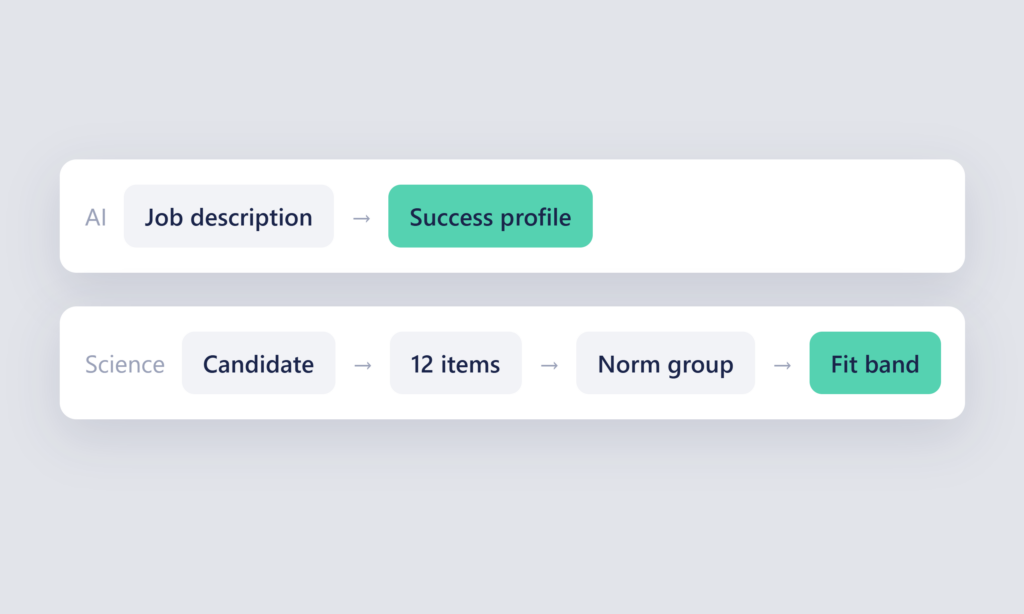Click empty space right of Success profile
1024x614 pixels.
[777, 216]
